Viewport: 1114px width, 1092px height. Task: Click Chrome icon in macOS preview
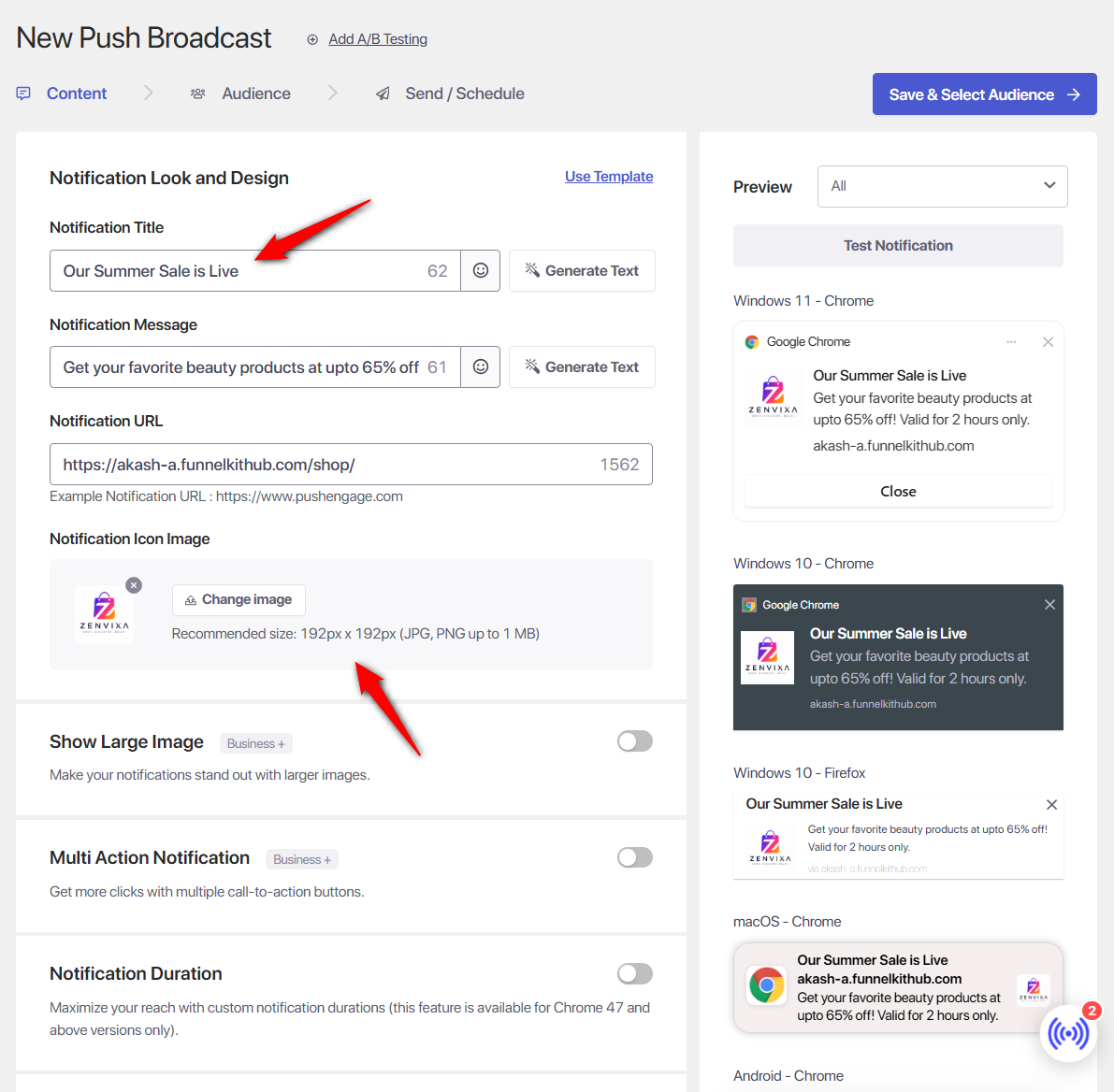tap(767, 985)
